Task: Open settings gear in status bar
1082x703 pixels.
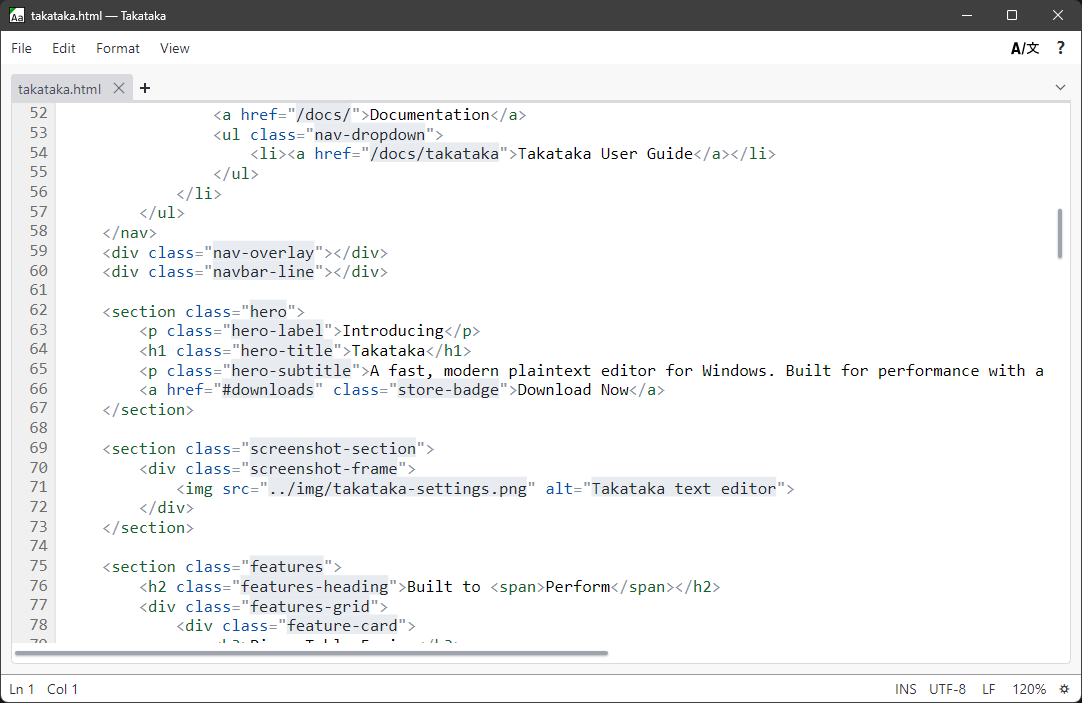Action: 1064,689
